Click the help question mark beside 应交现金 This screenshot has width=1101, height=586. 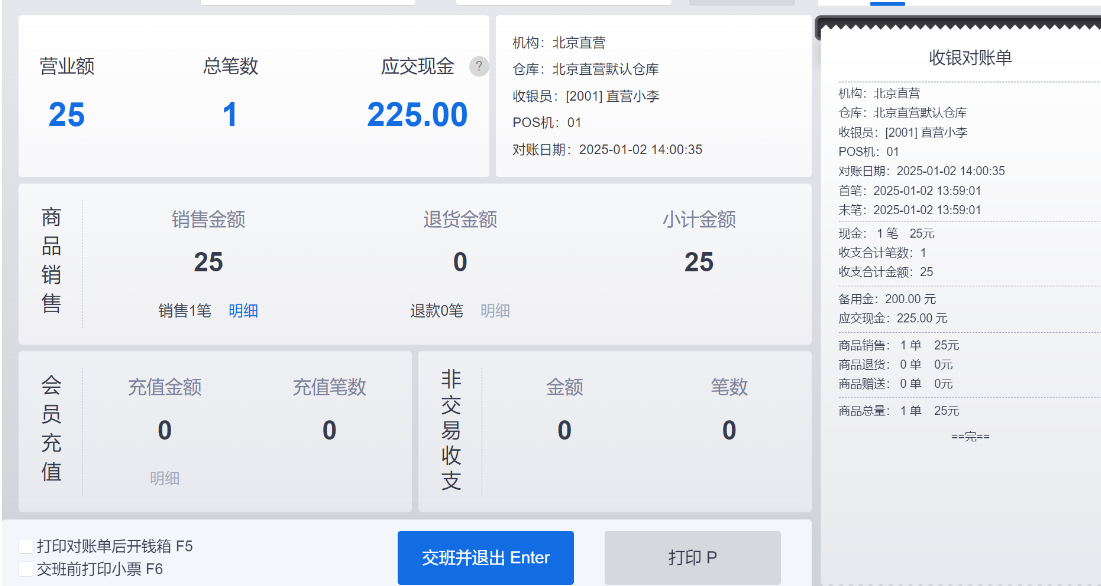pyautogui.click(x=479, y=66)
